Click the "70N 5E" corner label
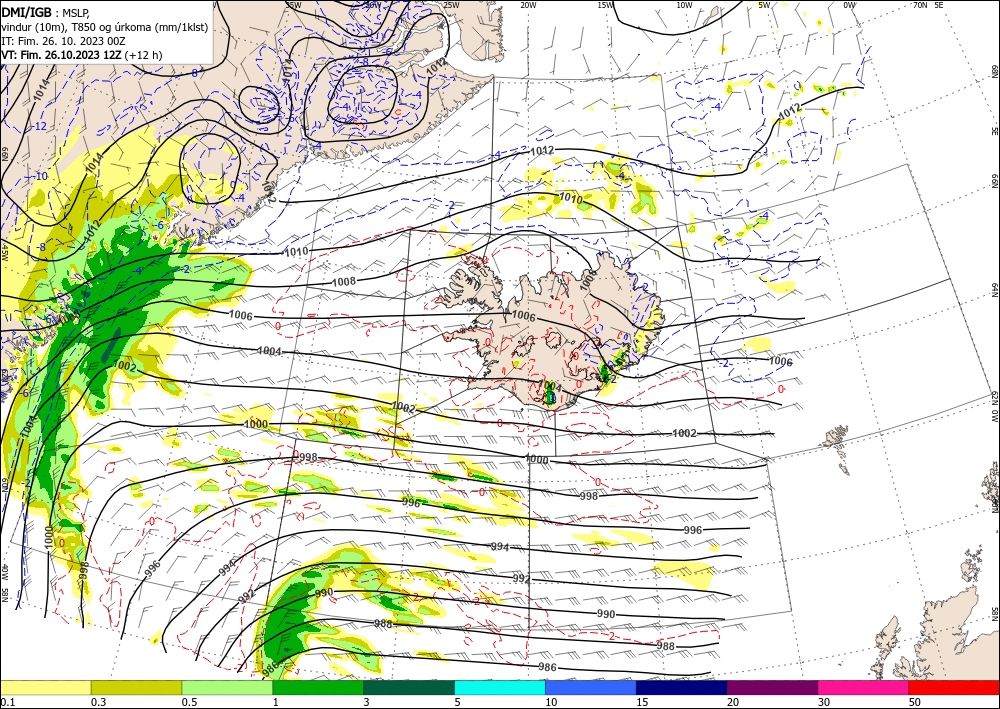1000x709 pixels. pos(928,5)
